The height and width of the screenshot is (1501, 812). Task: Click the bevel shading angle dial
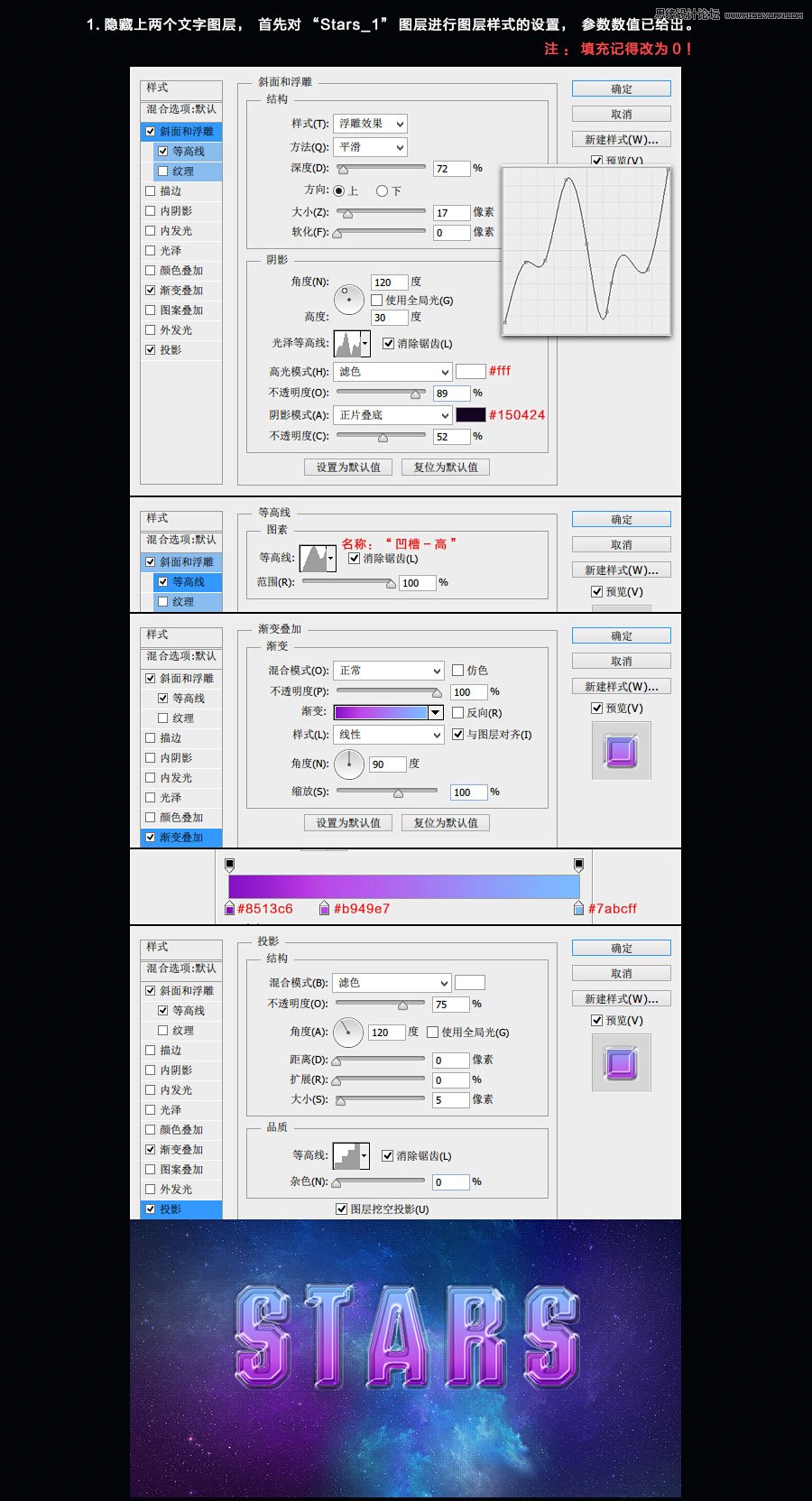tap(348, 298)
